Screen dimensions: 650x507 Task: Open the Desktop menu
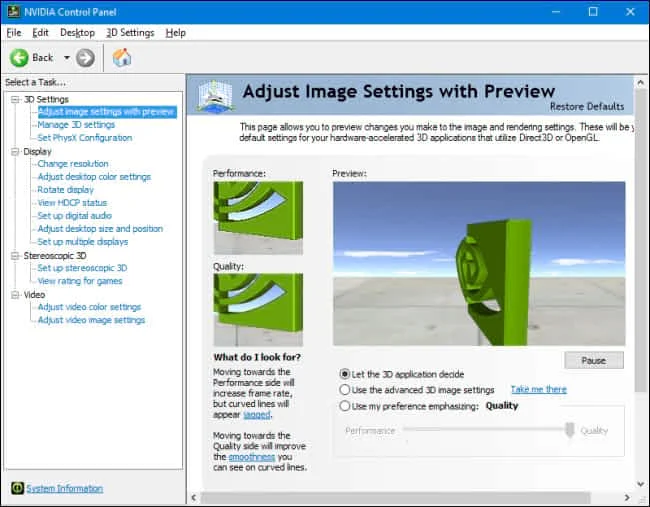point(77,33)
